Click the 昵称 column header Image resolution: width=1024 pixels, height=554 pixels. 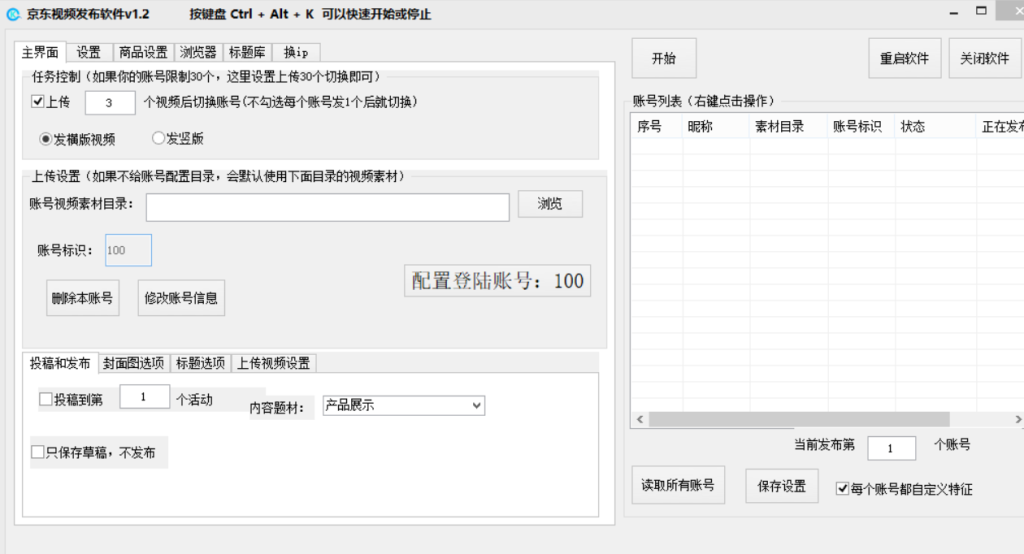point(716,126)
